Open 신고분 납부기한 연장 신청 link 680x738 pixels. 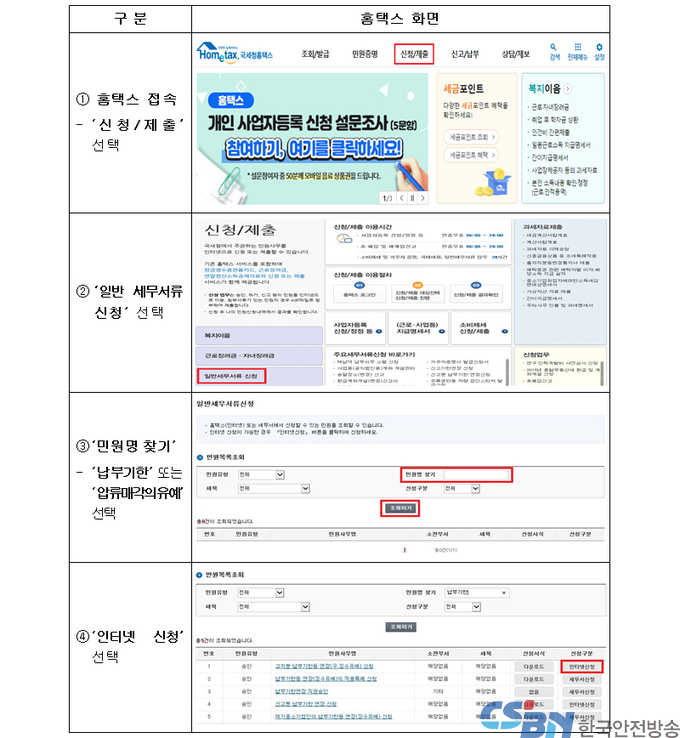tap(306, 704)
